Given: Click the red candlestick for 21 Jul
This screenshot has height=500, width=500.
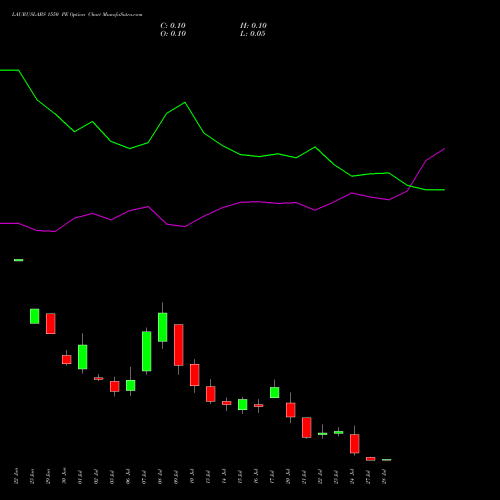Looking at the screenshot, I should pyautogui.click(x=307, y=427).
